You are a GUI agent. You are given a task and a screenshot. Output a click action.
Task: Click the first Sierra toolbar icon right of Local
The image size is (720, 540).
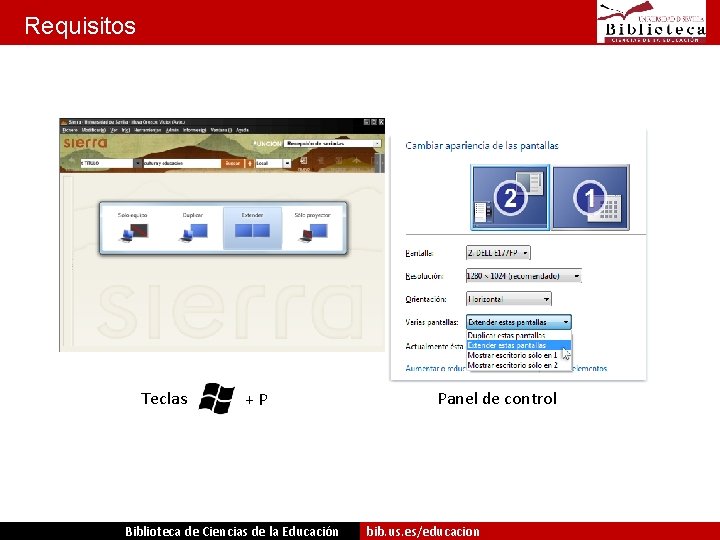click(x=304, y=162)
